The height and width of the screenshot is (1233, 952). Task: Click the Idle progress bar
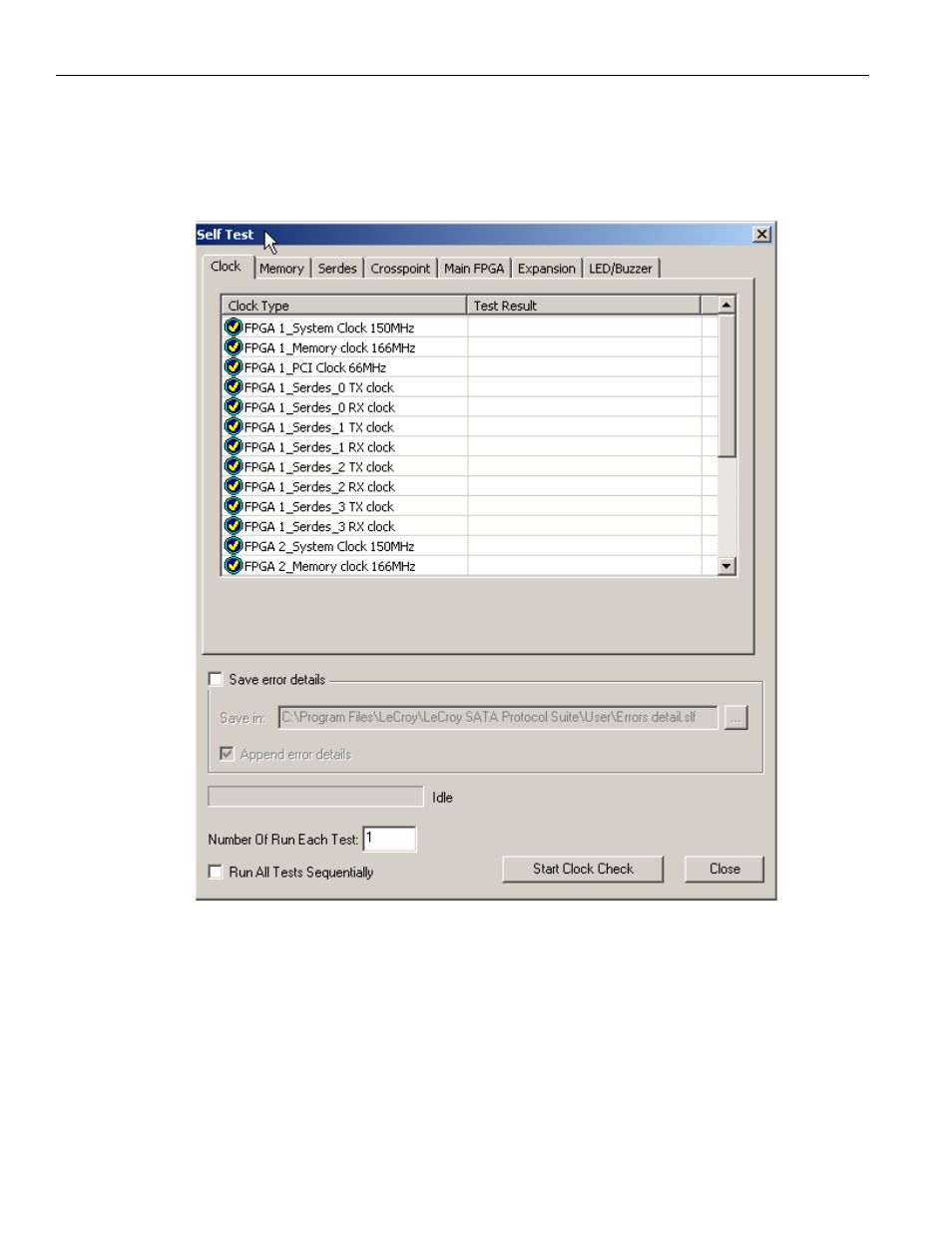[x=315, y=797]
